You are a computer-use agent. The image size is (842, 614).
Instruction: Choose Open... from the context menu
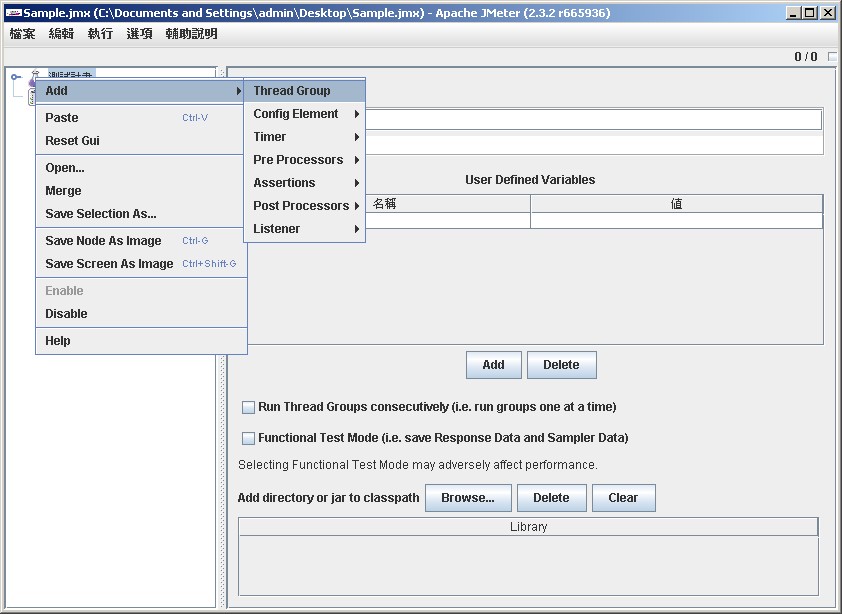coord(141,168)
